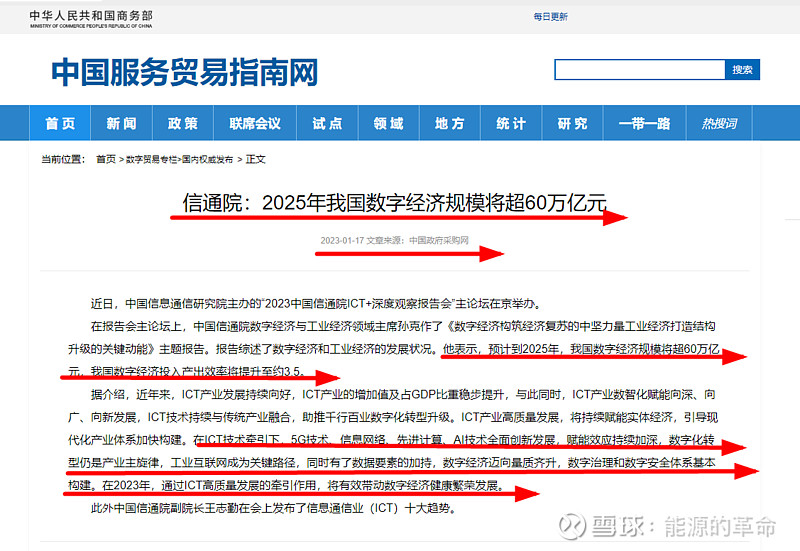Focus the search input box
Viewport: 800px width, 551px height.
[x=640, y=69]
